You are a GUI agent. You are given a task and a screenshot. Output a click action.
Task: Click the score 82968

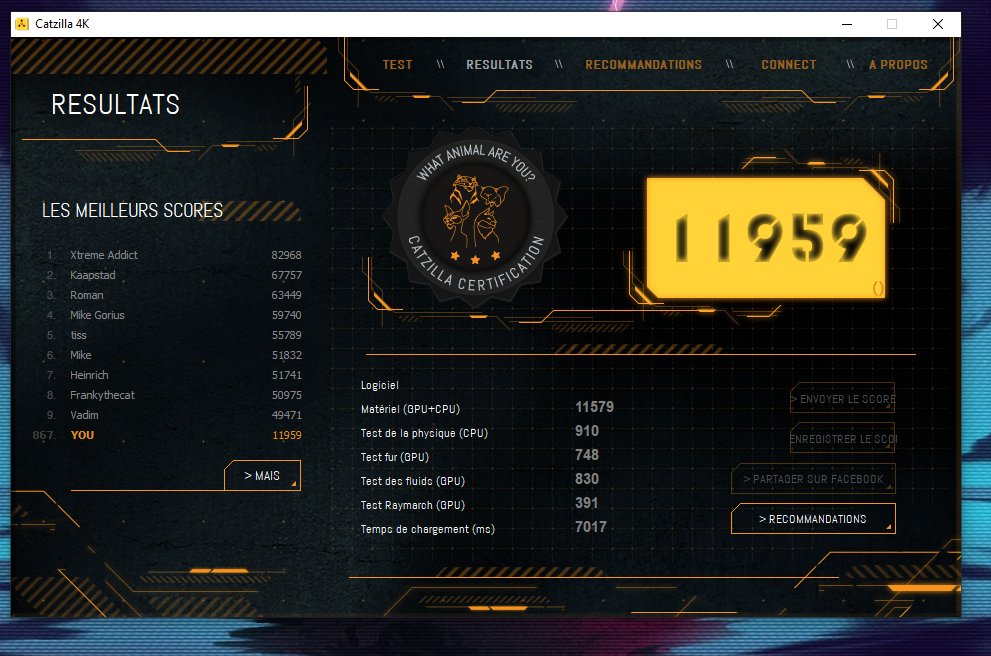pyautogui.click(x=286, y=255)
